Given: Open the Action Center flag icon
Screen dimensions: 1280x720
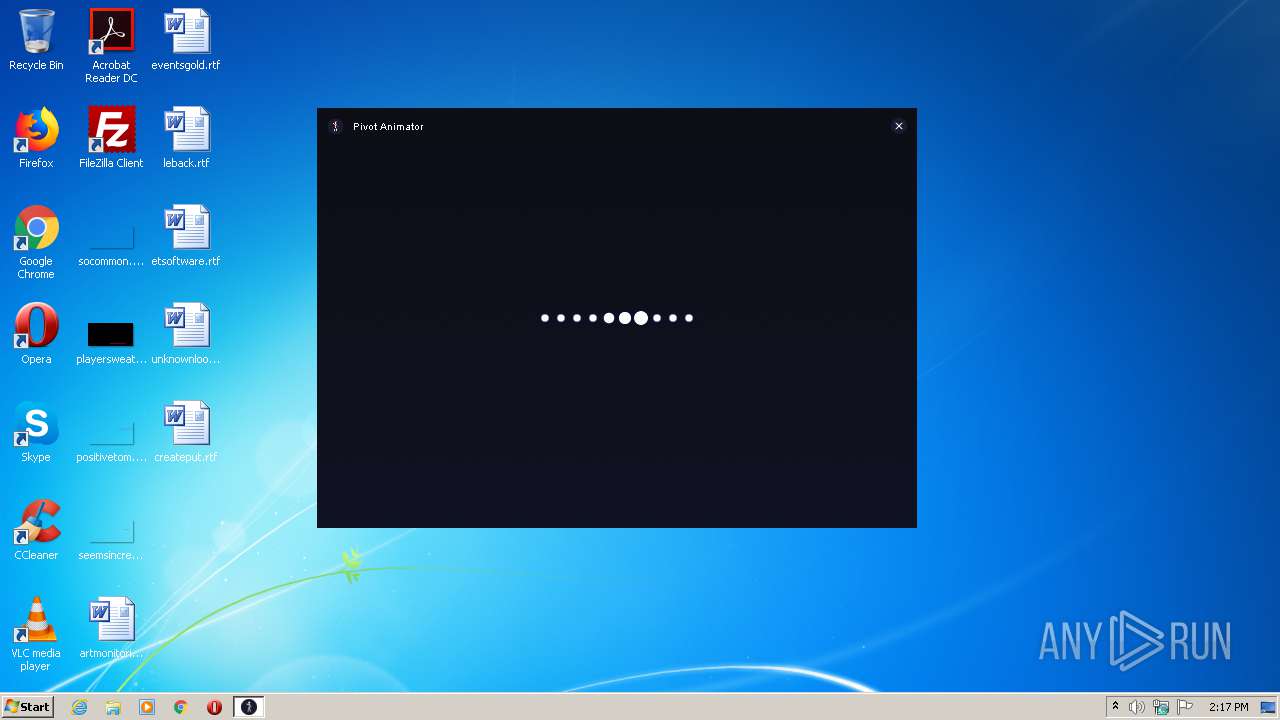Looking at the screenshot, I should pyautogui.click(x=1185, y=707).
